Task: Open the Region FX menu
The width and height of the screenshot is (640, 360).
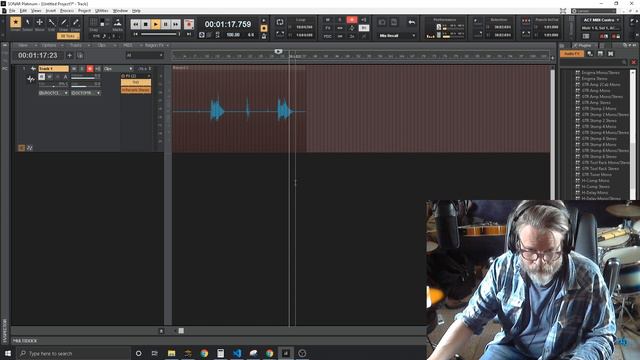Action: point(154,45)
